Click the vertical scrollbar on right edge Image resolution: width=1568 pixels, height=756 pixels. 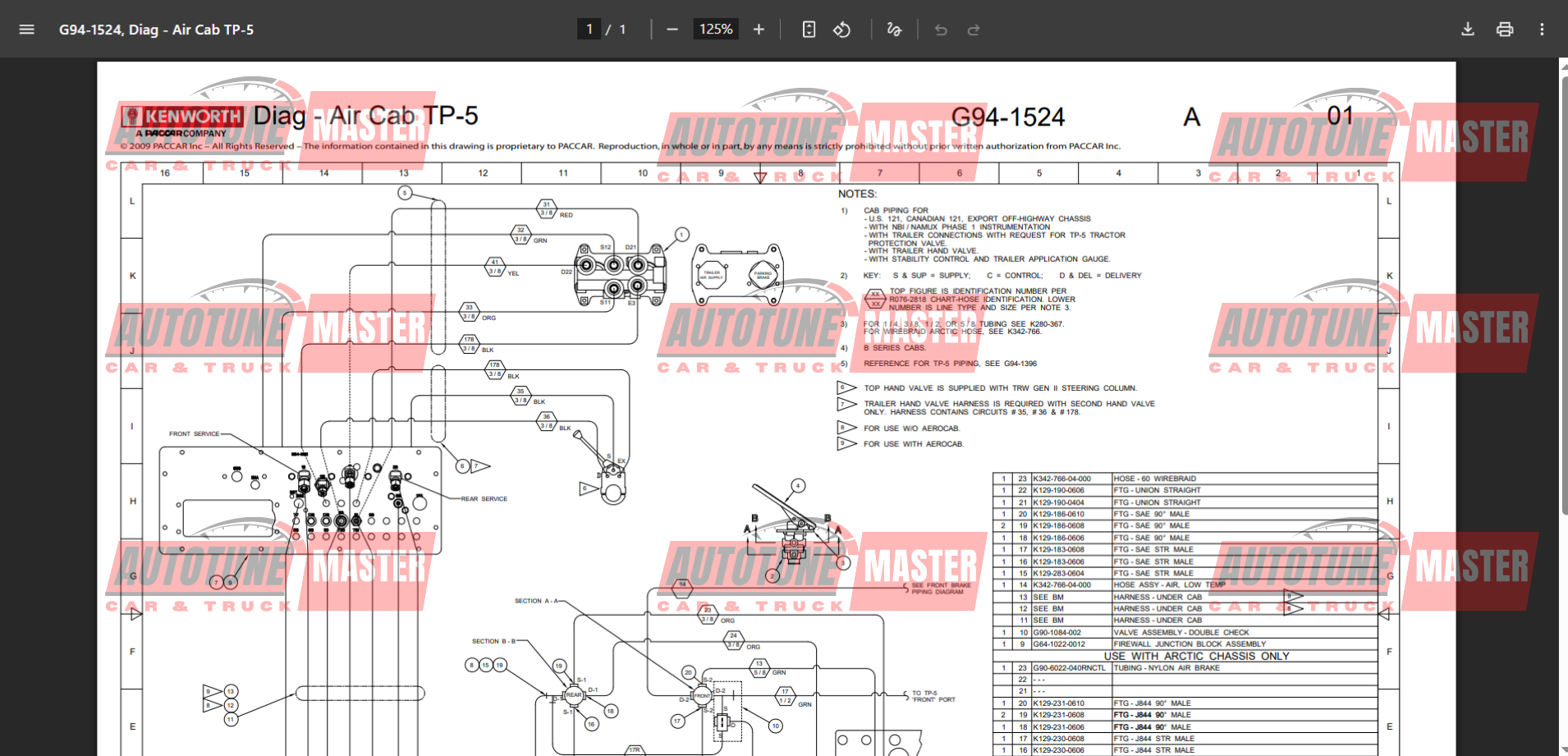[1563, 287]
